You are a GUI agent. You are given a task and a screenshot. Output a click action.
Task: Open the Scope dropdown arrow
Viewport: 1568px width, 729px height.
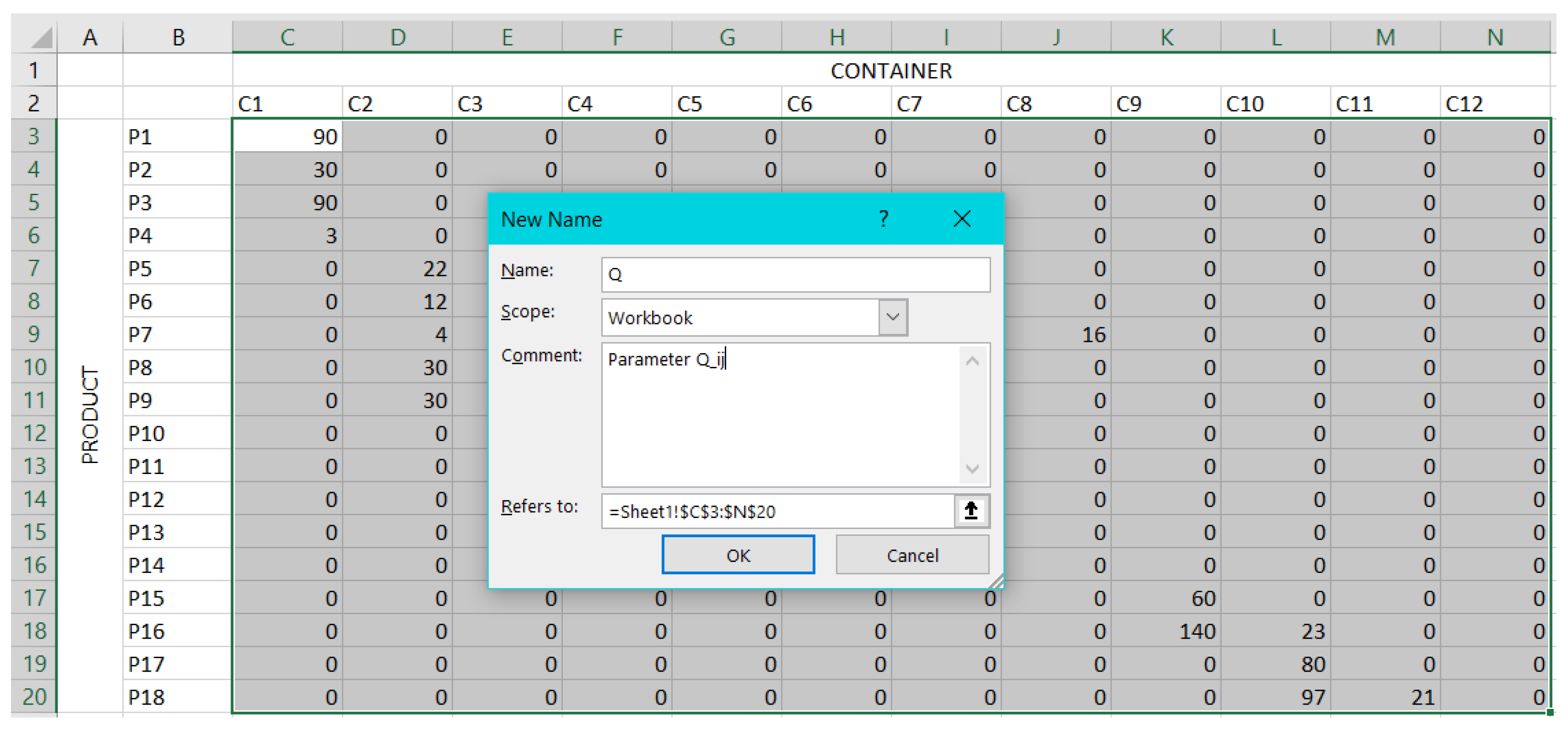(893, 317)
